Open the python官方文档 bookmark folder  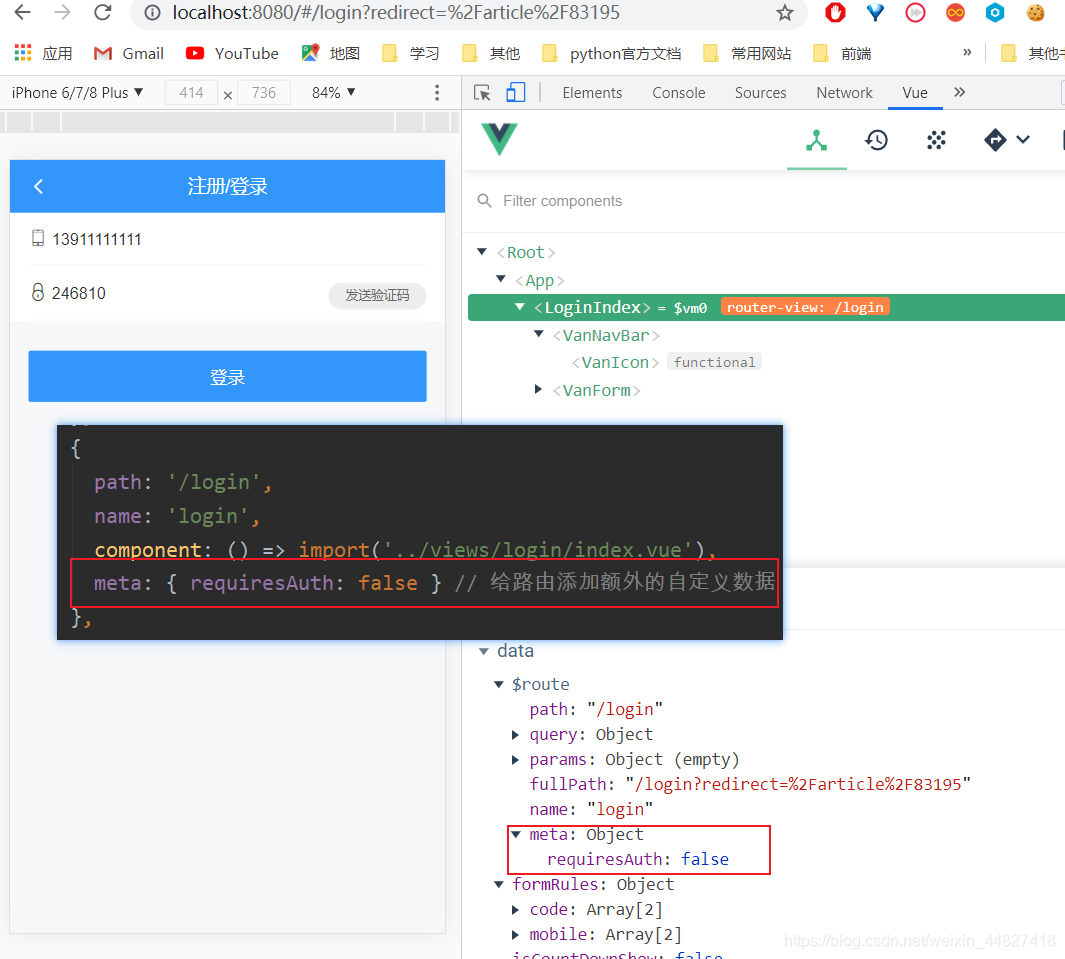tap(612, 54)
